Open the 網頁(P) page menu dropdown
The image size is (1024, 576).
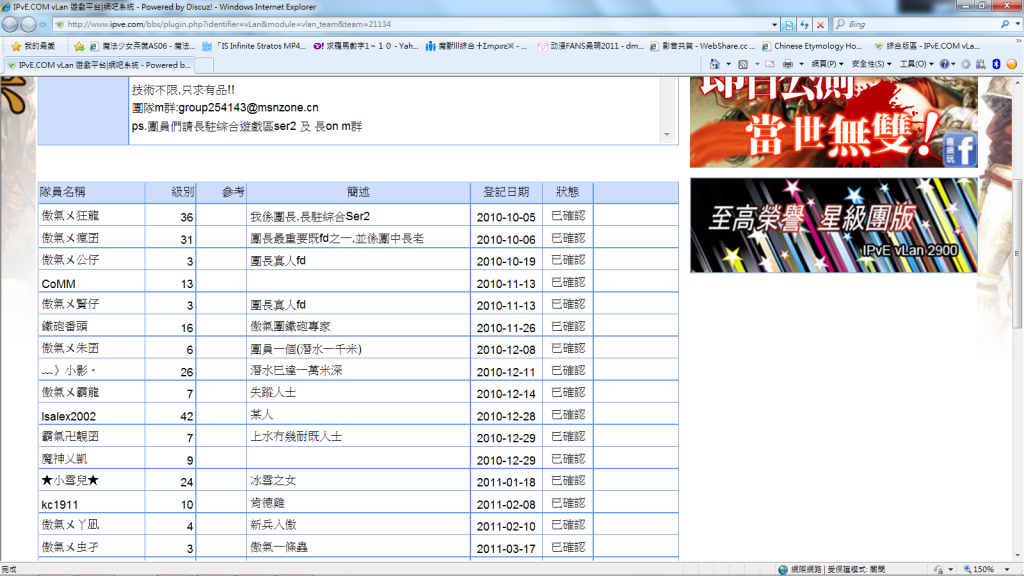(826, 65)
